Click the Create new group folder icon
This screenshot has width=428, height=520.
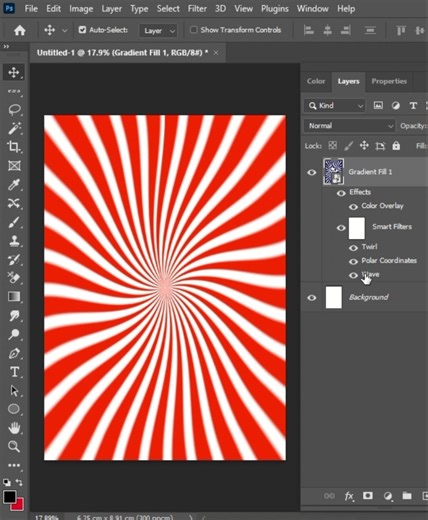407,496
